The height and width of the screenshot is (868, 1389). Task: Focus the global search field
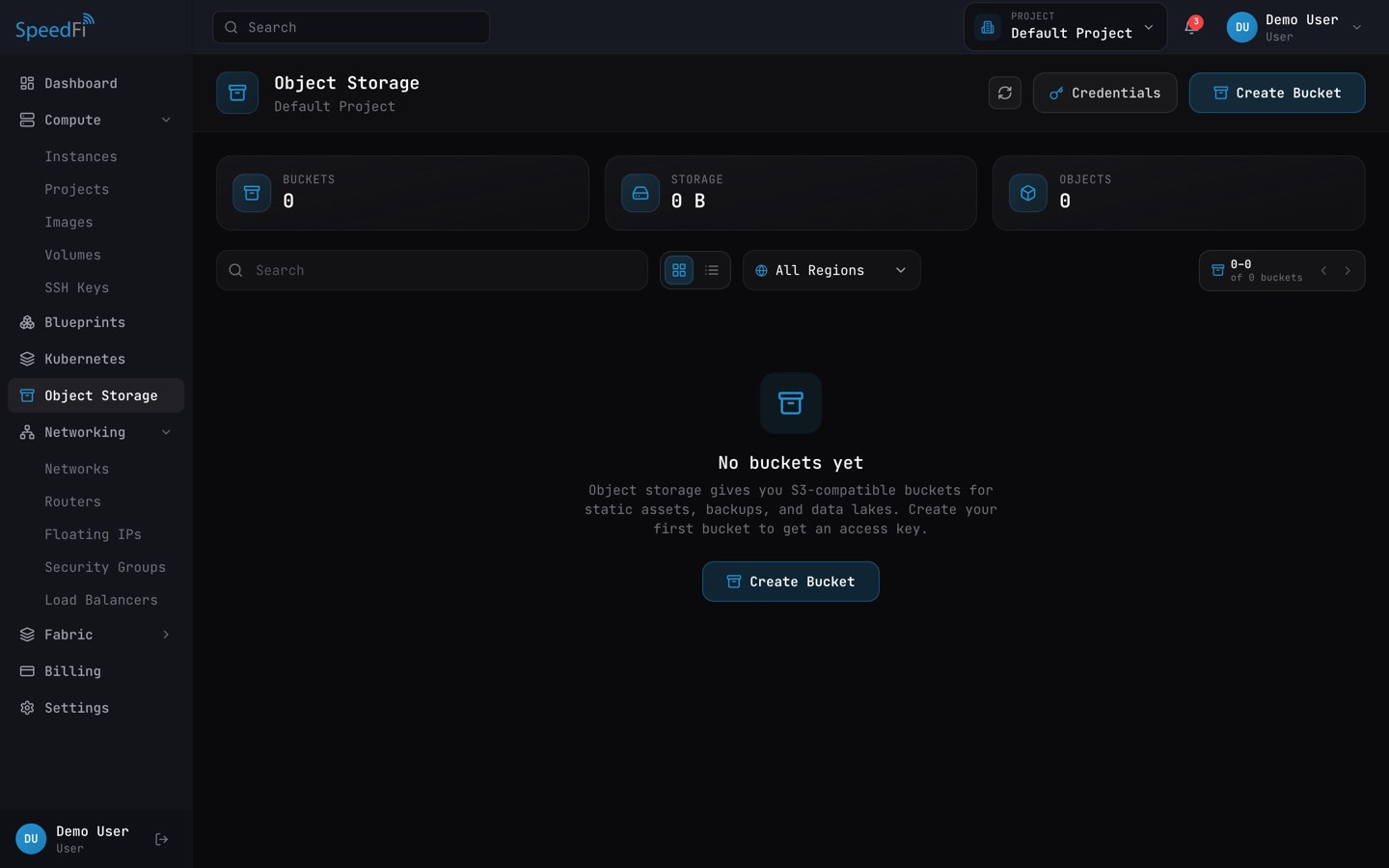(x=351, y=27)
